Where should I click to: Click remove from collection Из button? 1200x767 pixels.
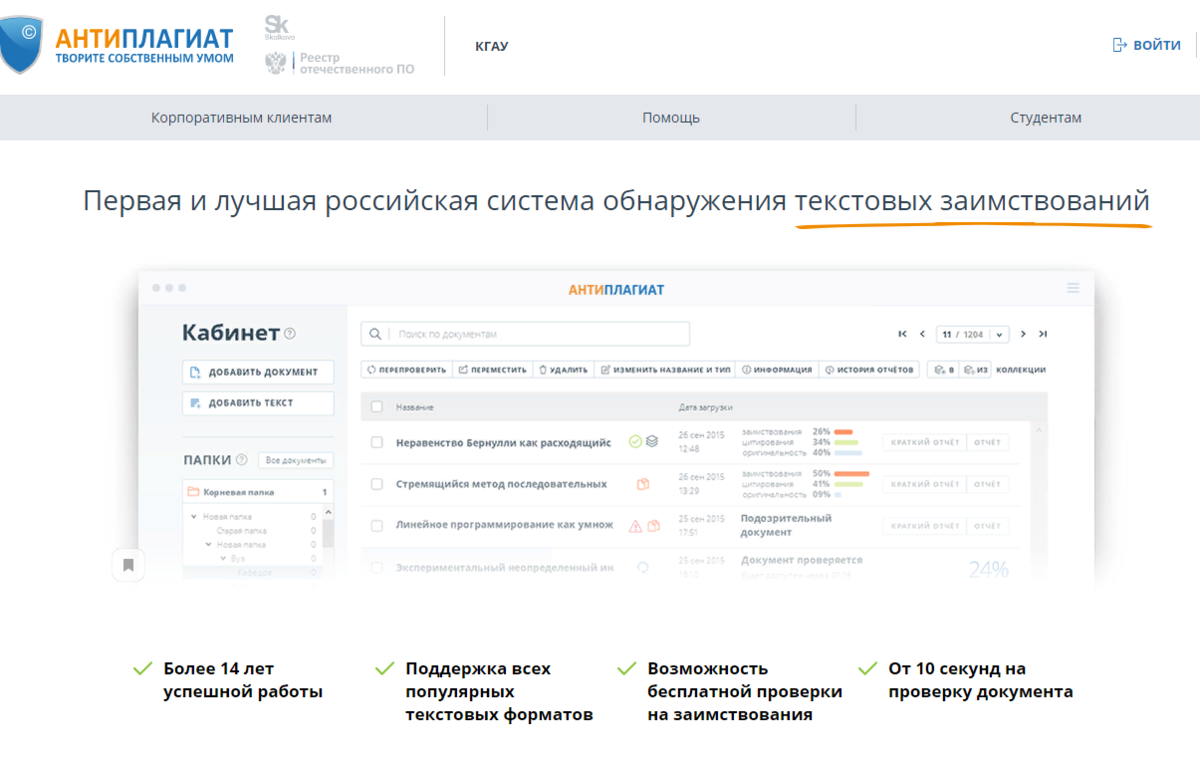pos(976,370)
